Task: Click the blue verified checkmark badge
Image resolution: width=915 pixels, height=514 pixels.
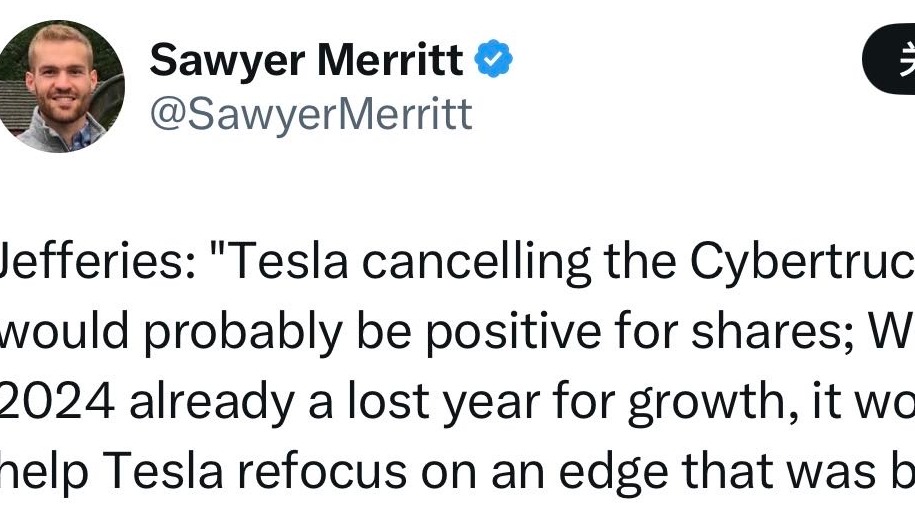Action: point(493,61)
